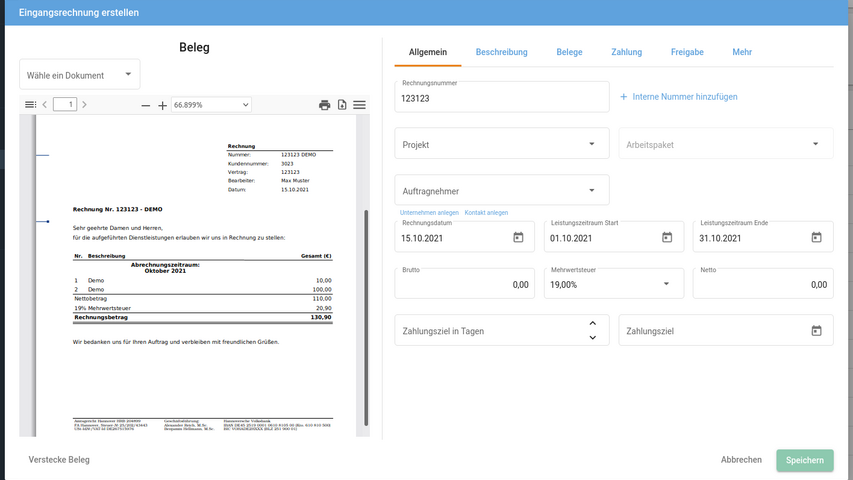
Task: Click the Speichern button
Action: pyautogui.click(x=804, y=460)
